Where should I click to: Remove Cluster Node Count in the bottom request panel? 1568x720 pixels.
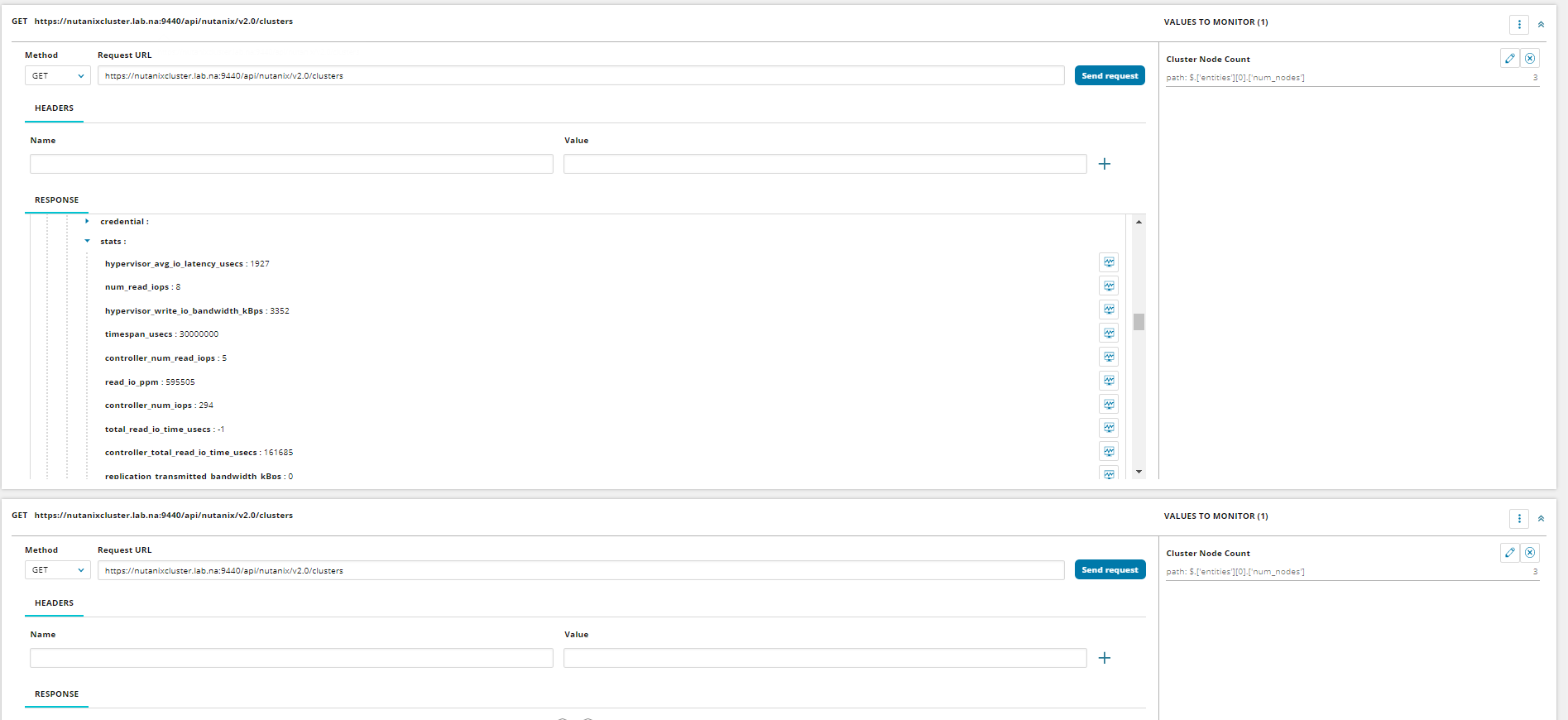pos(1530,552)
